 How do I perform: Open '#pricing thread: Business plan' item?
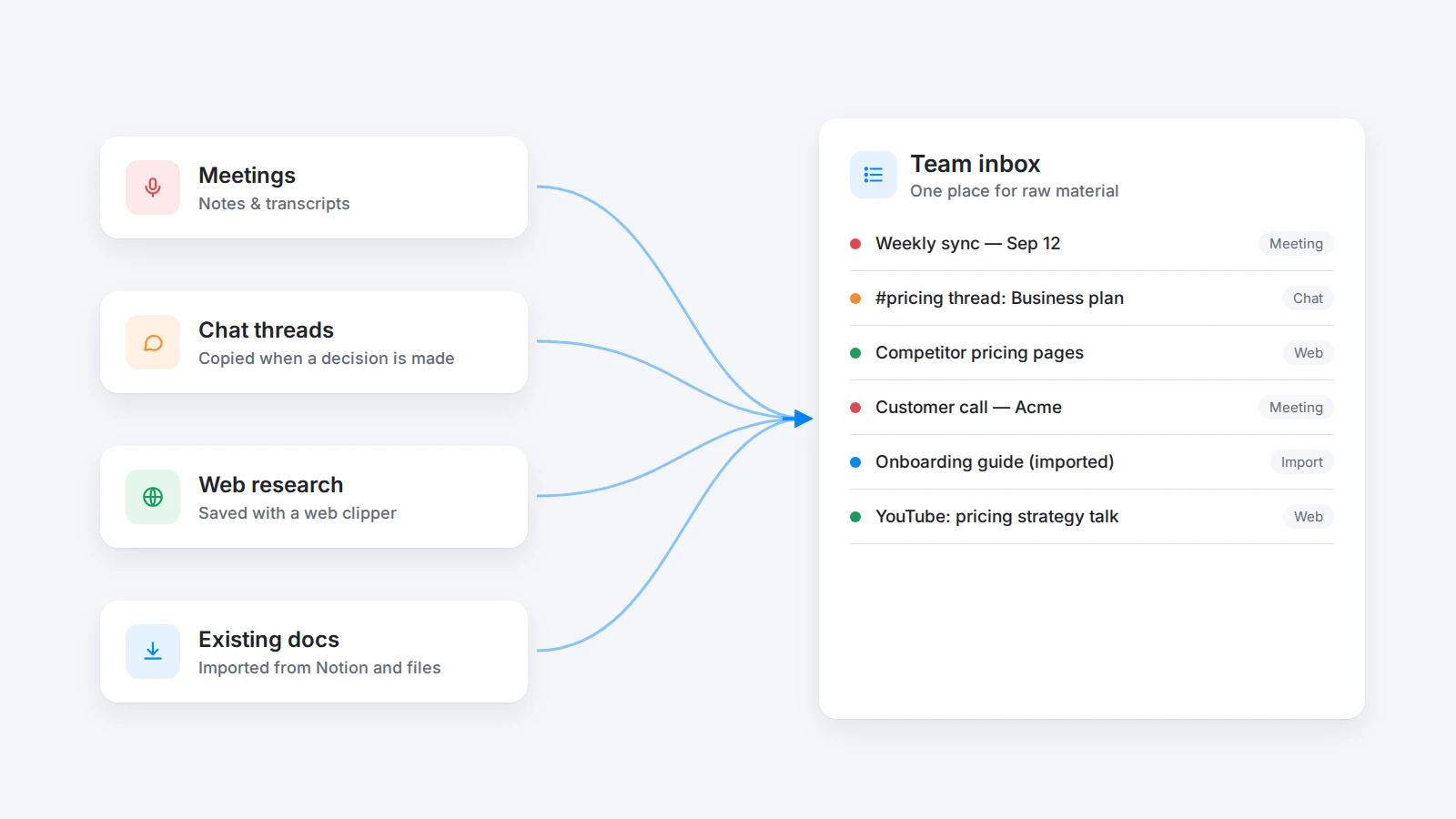[1092, 298]
